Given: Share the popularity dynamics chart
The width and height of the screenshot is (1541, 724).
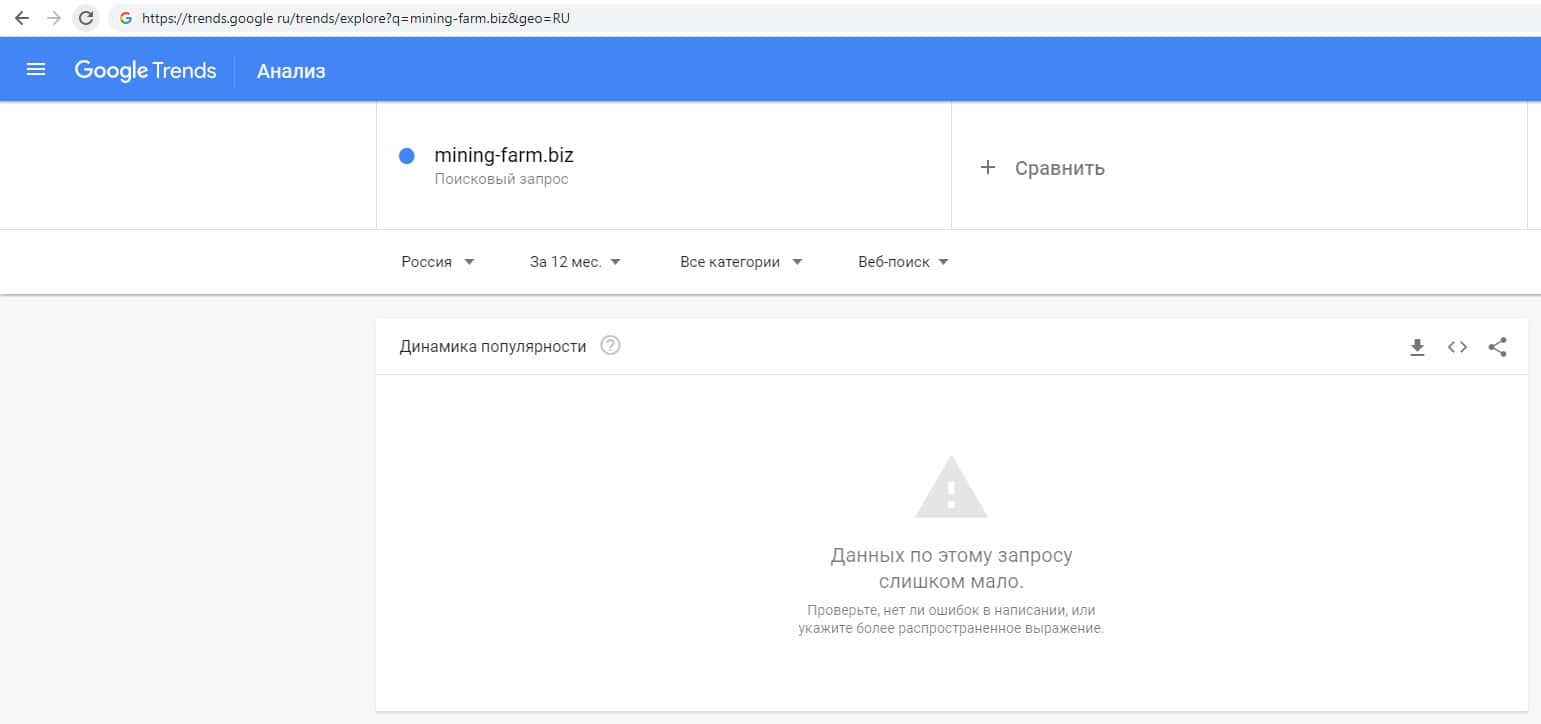Looking at the screenshot, I should pyautogui.click(x=1497, y=347).
